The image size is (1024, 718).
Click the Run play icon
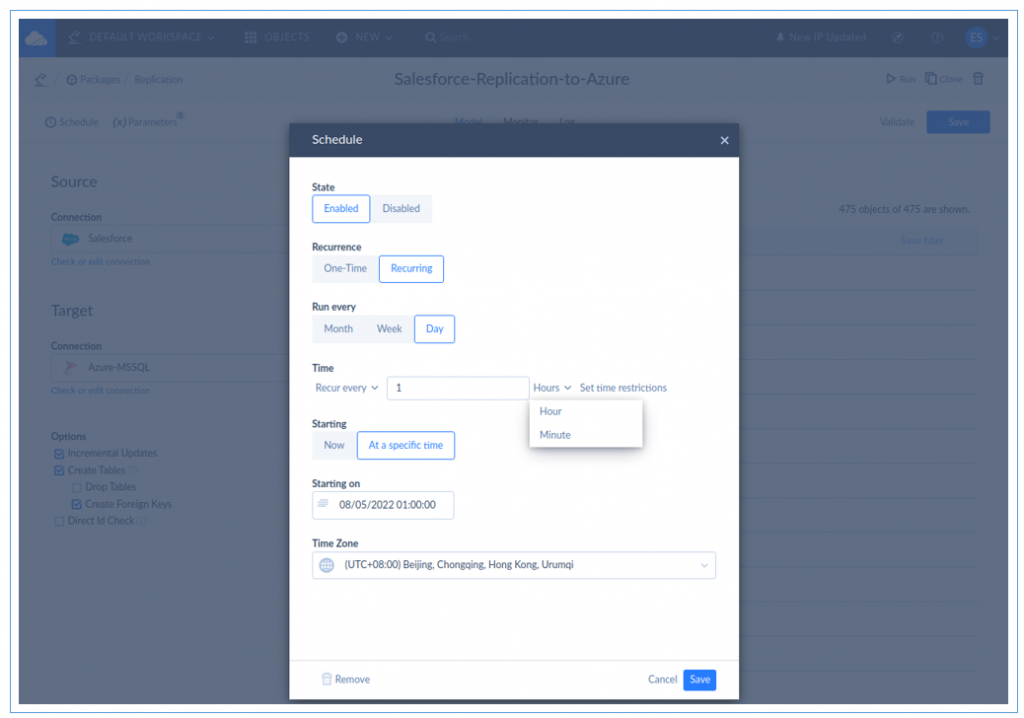[x=890, y=79]
